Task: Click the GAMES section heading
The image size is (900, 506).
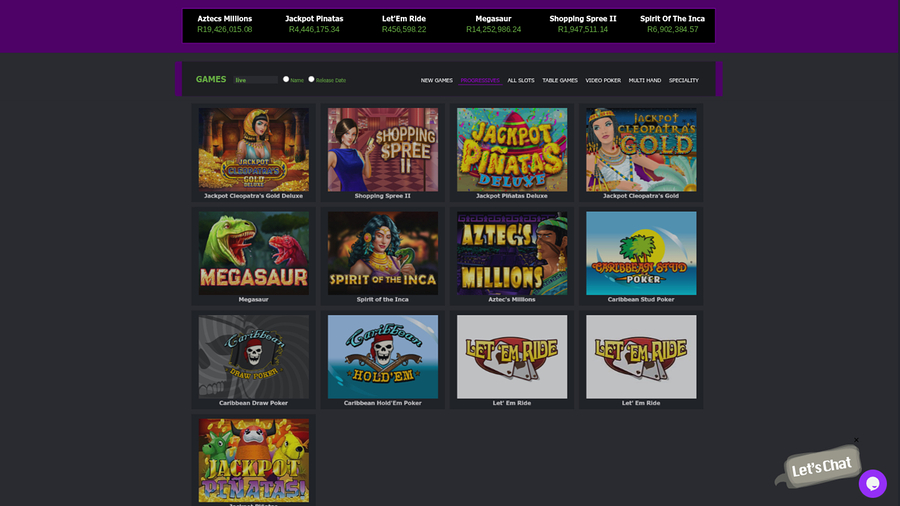Action: (211, 79)
